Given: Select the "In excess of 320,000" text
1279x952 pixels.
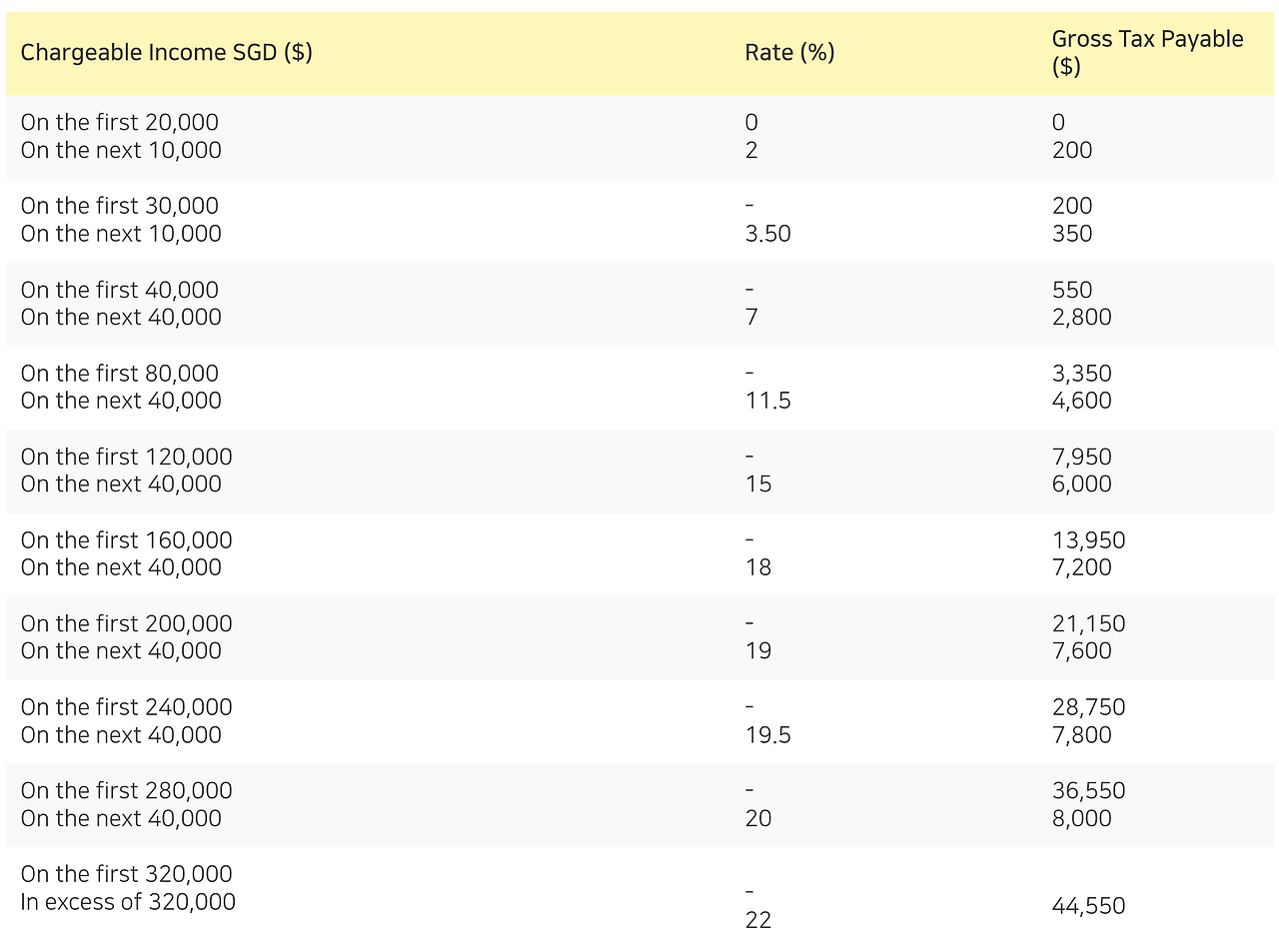Looking at the screenshot, I should point(128,902).
